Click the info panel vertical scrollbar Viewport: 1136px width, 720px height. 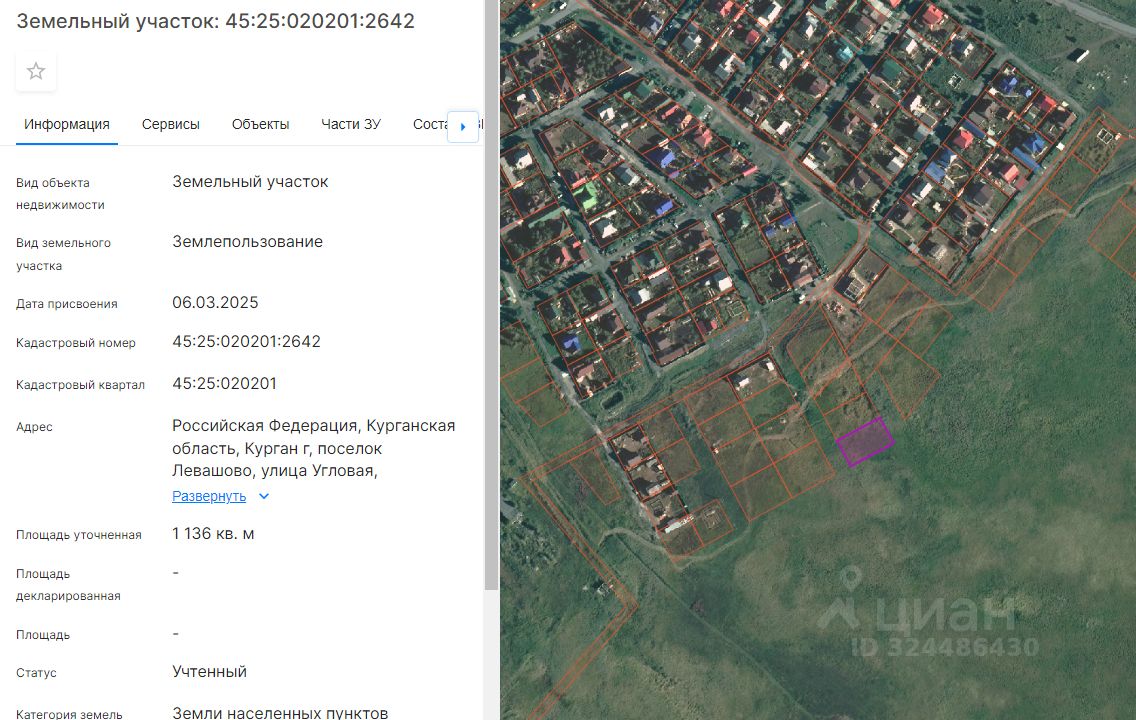(491, 295)
